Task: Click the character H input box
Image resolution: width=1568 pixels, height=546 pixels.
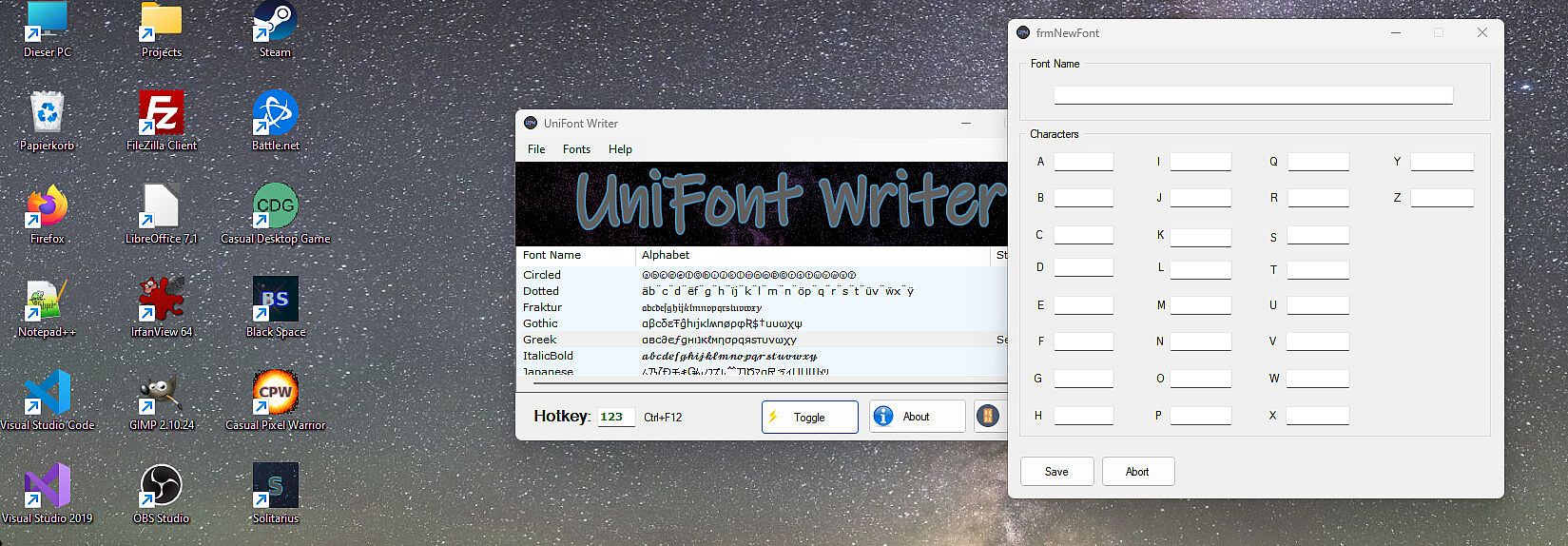Action: point(1083,416)
